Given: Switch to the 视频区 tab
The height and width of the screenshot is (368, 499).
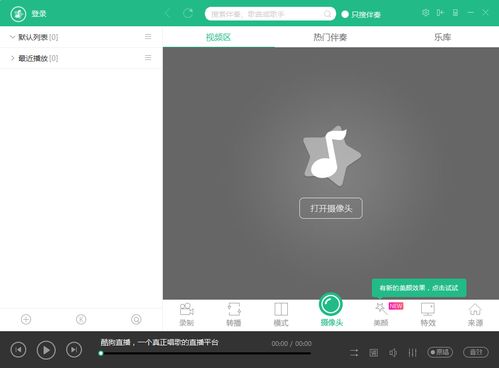Looking at the screenshot, I should [218, 37].
